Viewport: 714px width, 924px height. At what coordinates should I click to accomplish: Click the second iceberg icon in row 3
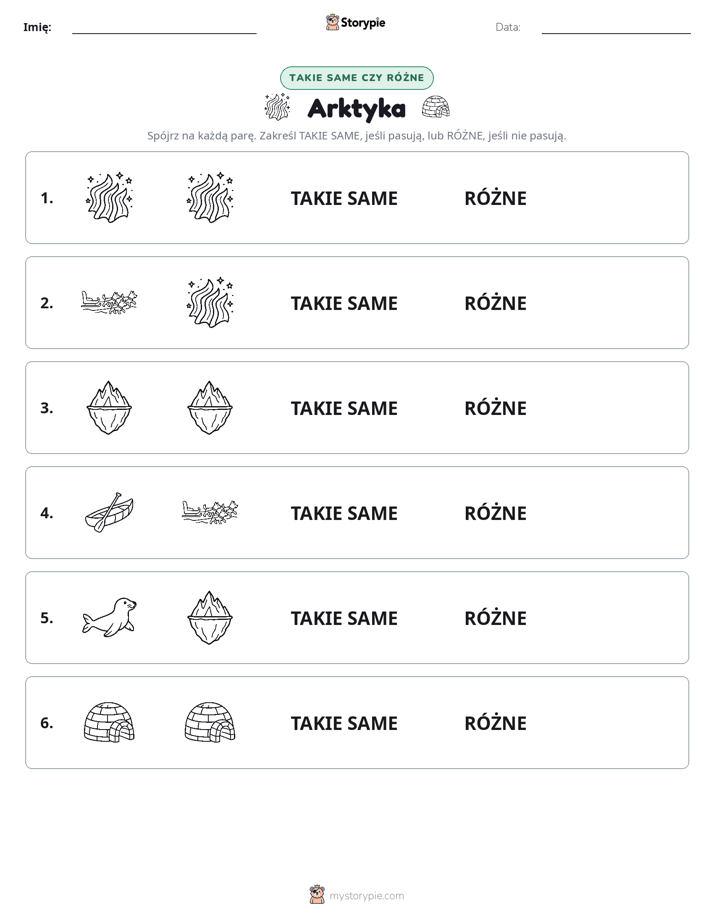click(x=210, y=408)
